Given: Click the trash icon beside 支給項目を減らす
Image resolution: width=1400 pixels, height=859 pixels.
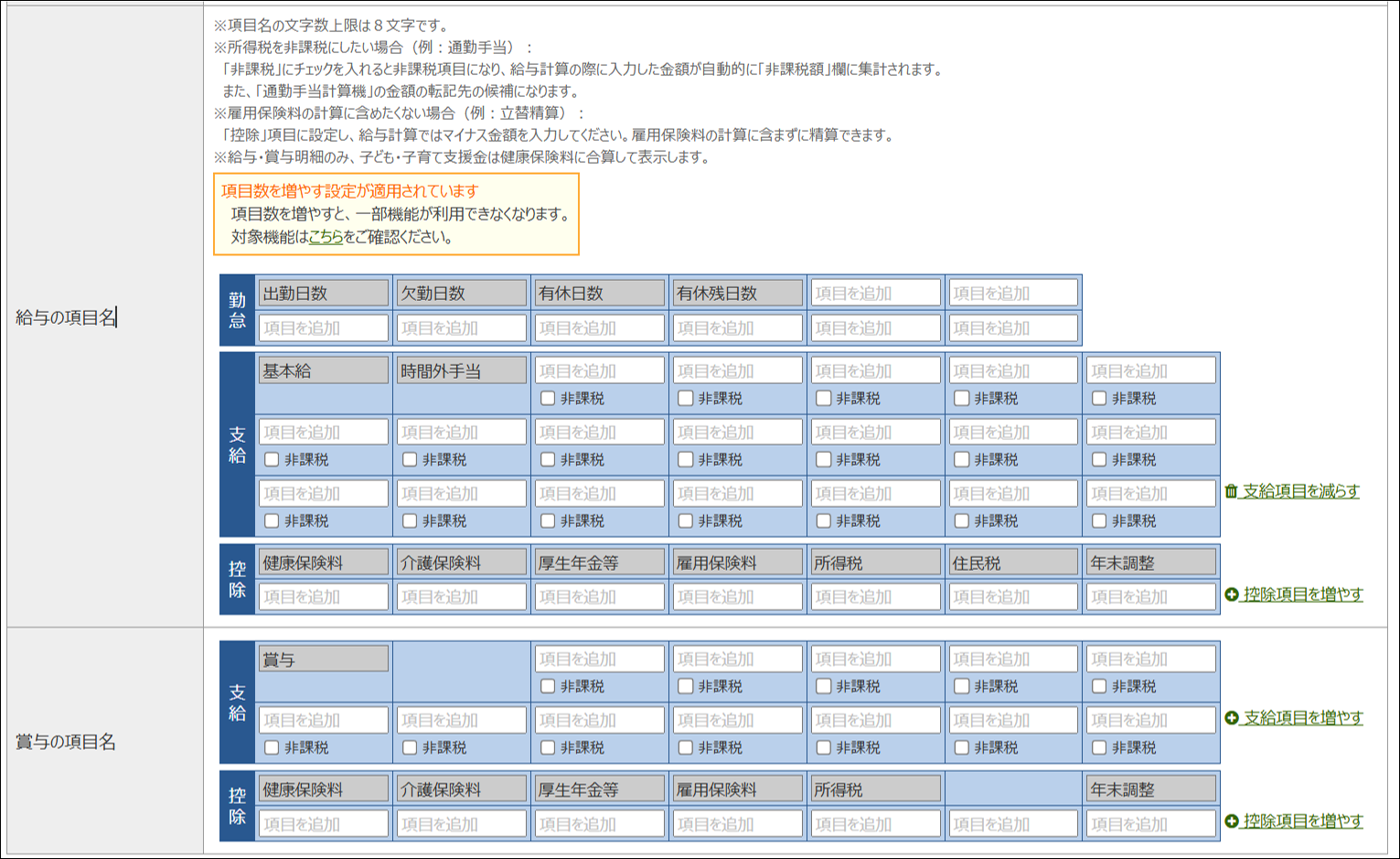Looking at the screenshot, I should click(1231, 491).
